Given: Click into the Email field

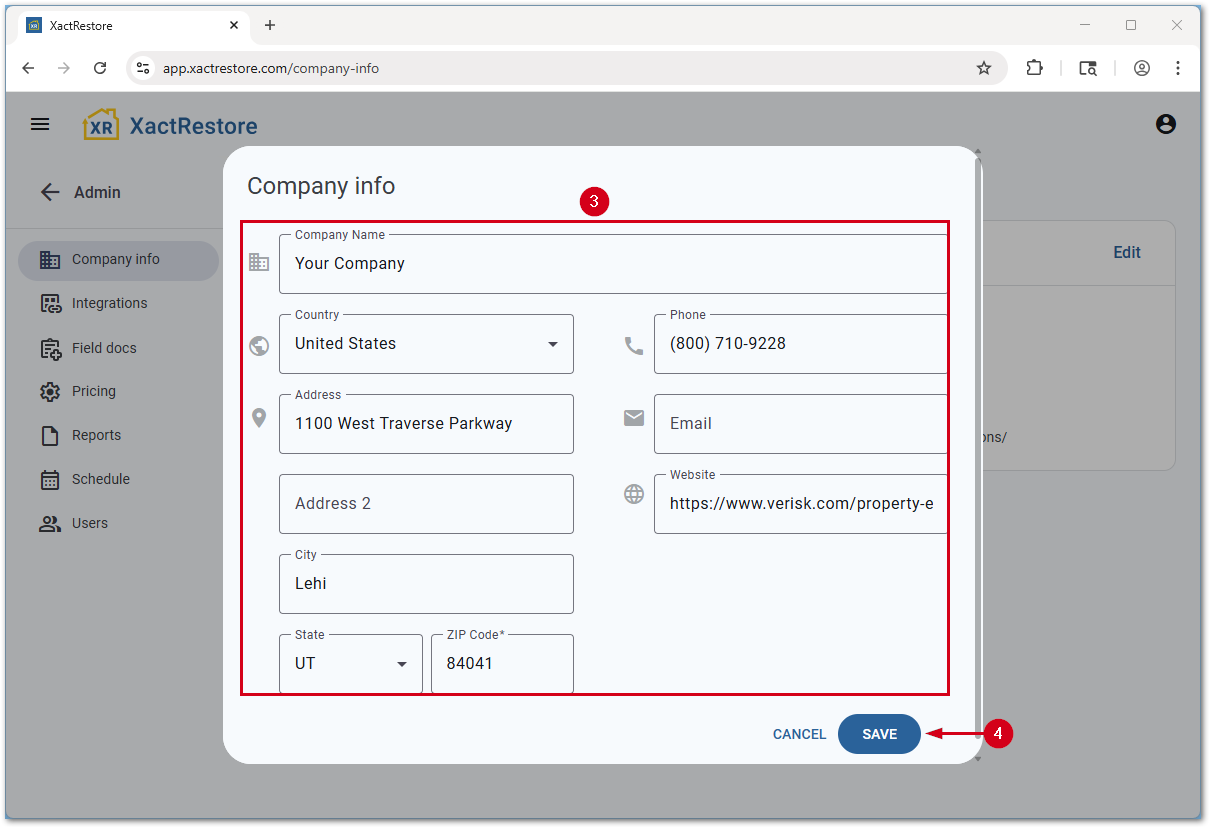Looking at the screenshot, I should [x=800, y=424].
